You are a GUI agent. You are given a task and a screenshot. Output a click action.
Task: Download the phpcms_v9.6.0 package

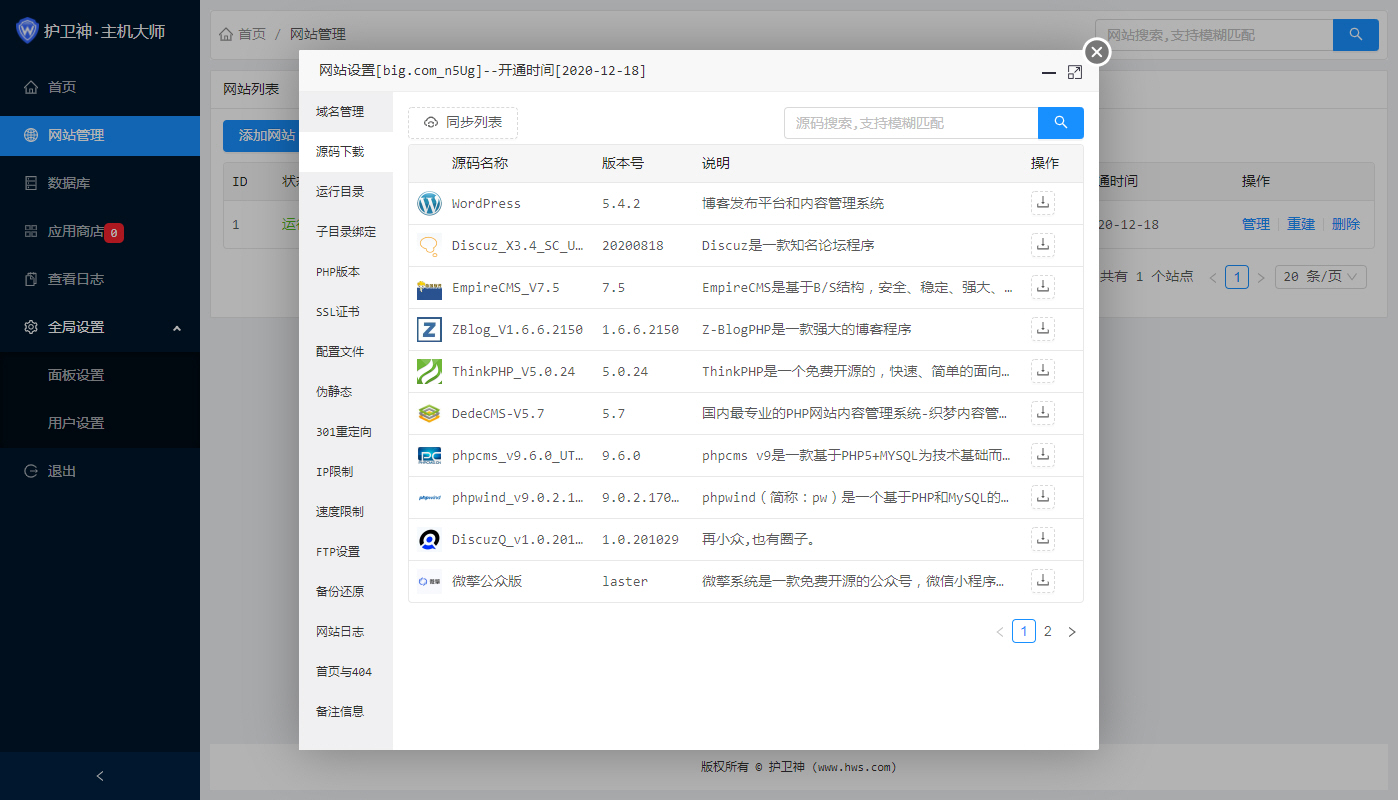click(1043, 455)
